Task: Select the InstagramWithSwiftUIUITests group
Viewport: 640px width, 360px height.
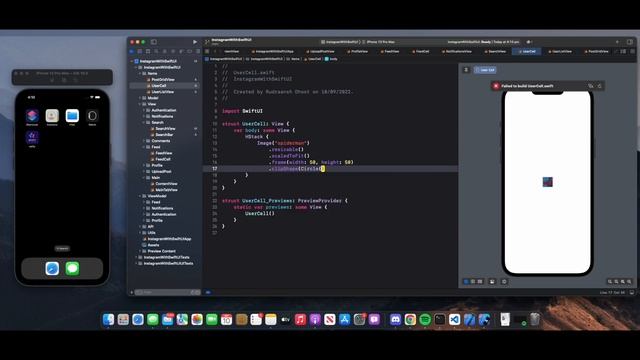Action: tap(166, 263)
